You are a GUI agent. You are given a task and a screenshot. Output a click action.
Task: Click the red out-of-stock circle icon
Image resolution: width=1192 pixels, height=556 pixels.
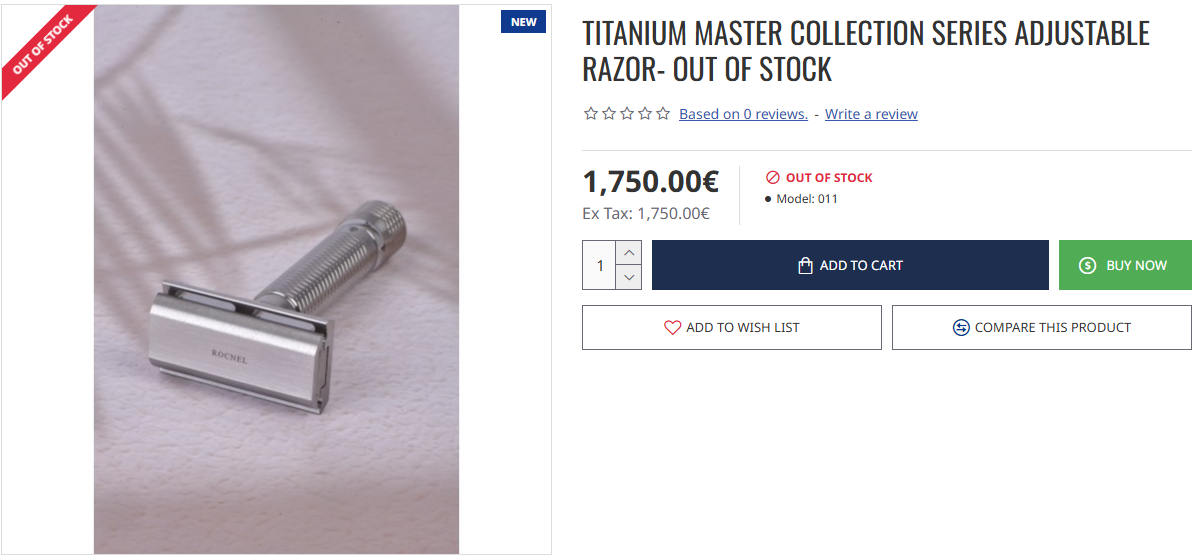(772, 178)
